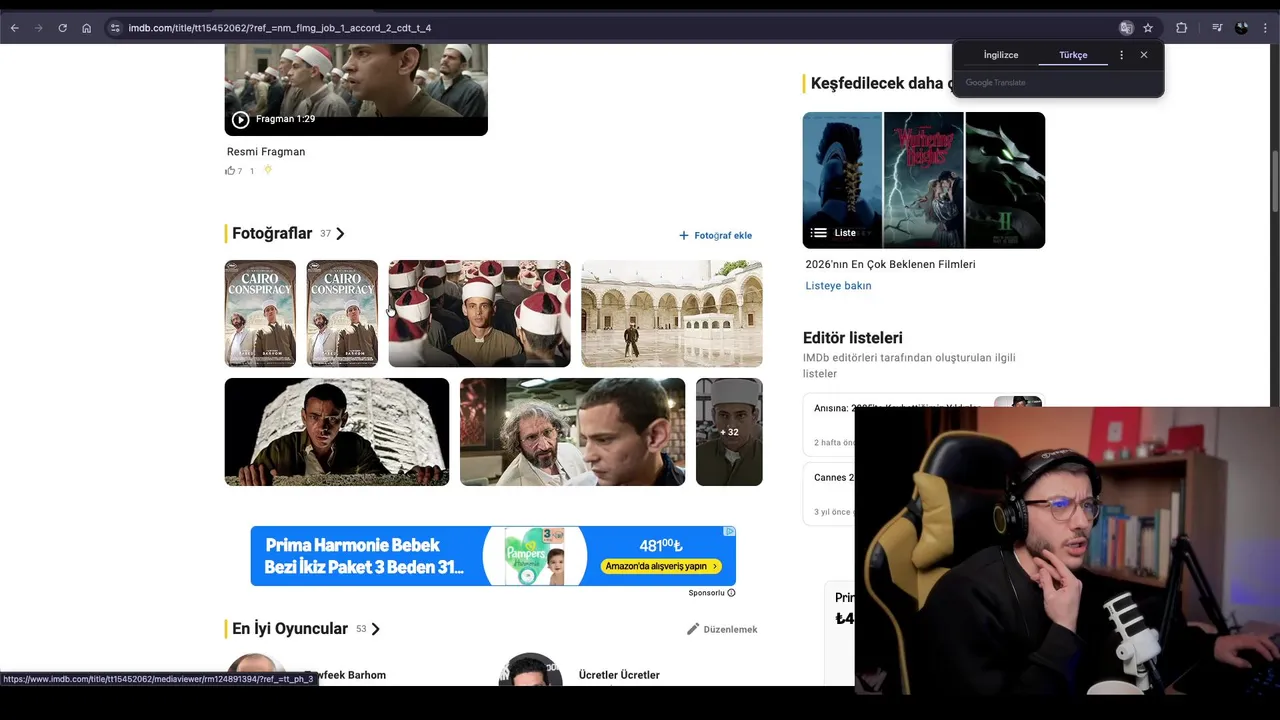Click Fotoğraf ekle to add photo
The height and width of the screenshot is (720, 1280).
[x=715, y=235]
